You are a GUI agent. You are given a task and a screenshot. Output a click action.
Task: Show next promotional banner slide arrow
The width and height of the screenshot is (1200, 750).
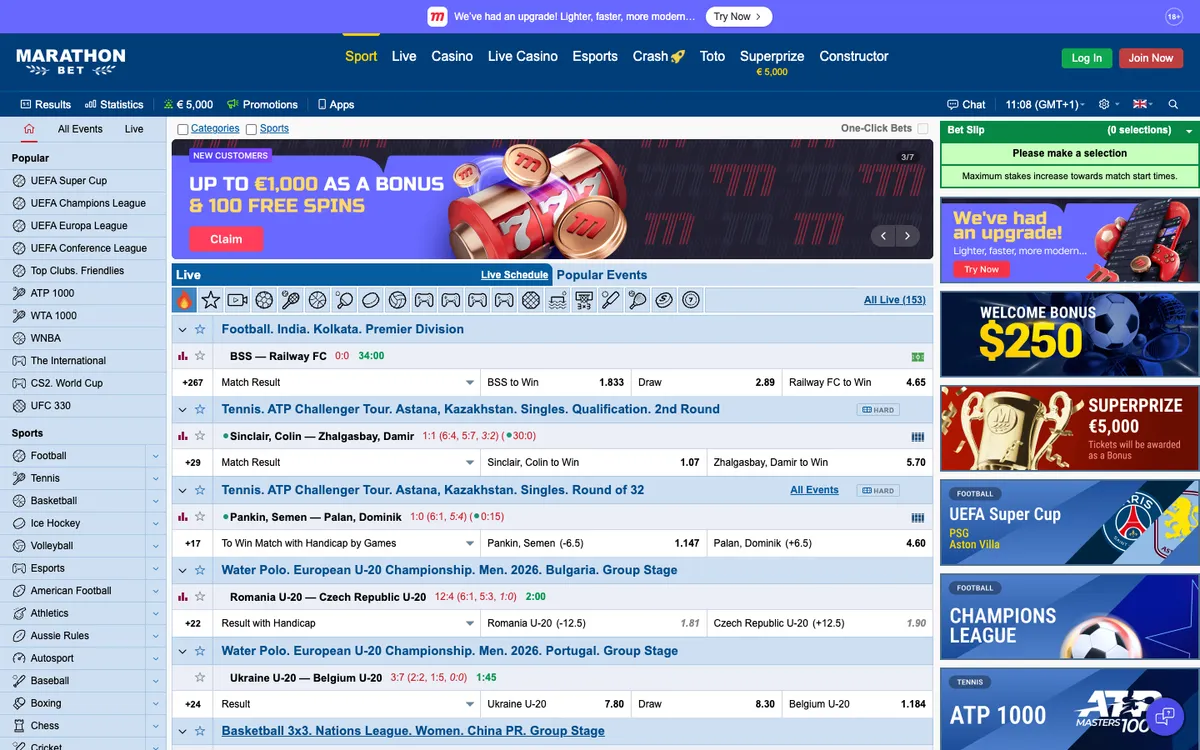(x=907, y=236)
